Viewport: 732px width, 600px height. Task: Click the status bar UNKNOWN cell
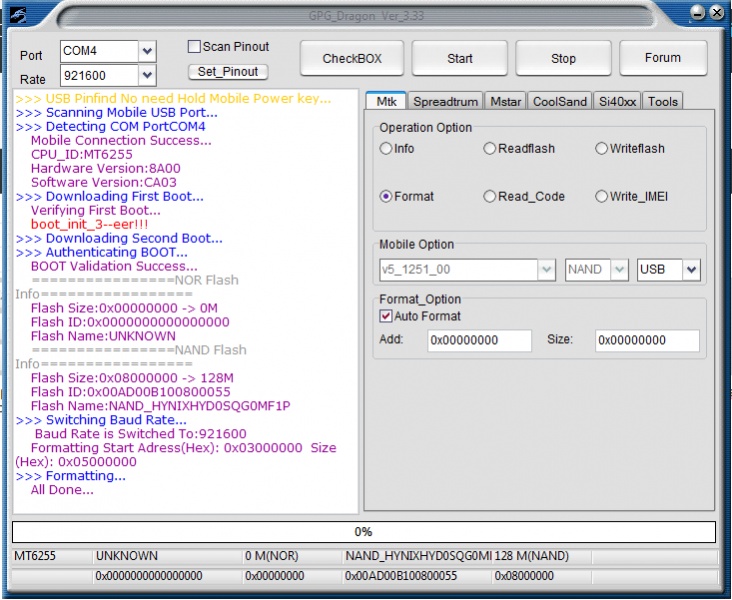[168, 556]
